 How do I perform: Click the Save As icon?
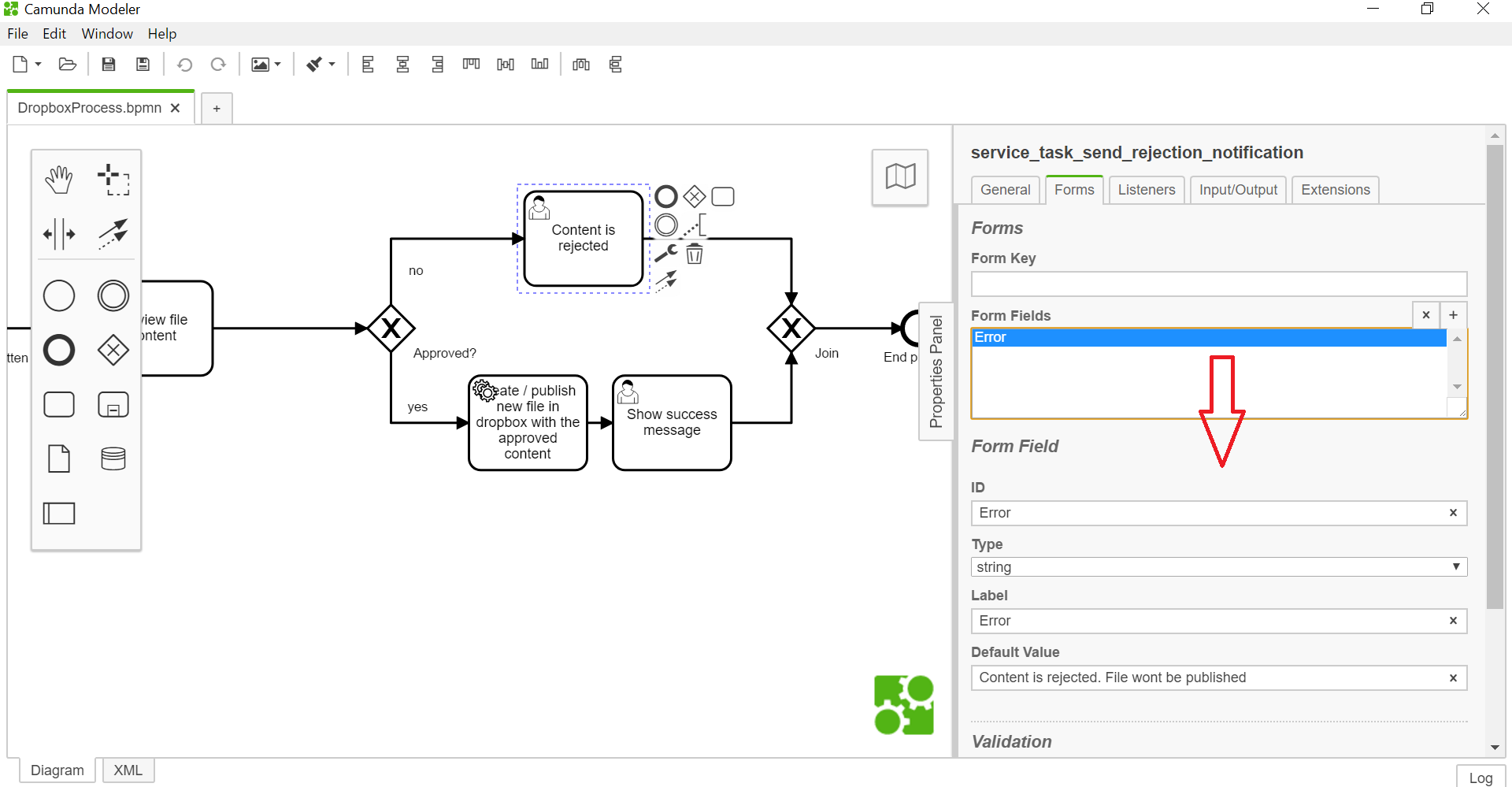pos(143,65)
